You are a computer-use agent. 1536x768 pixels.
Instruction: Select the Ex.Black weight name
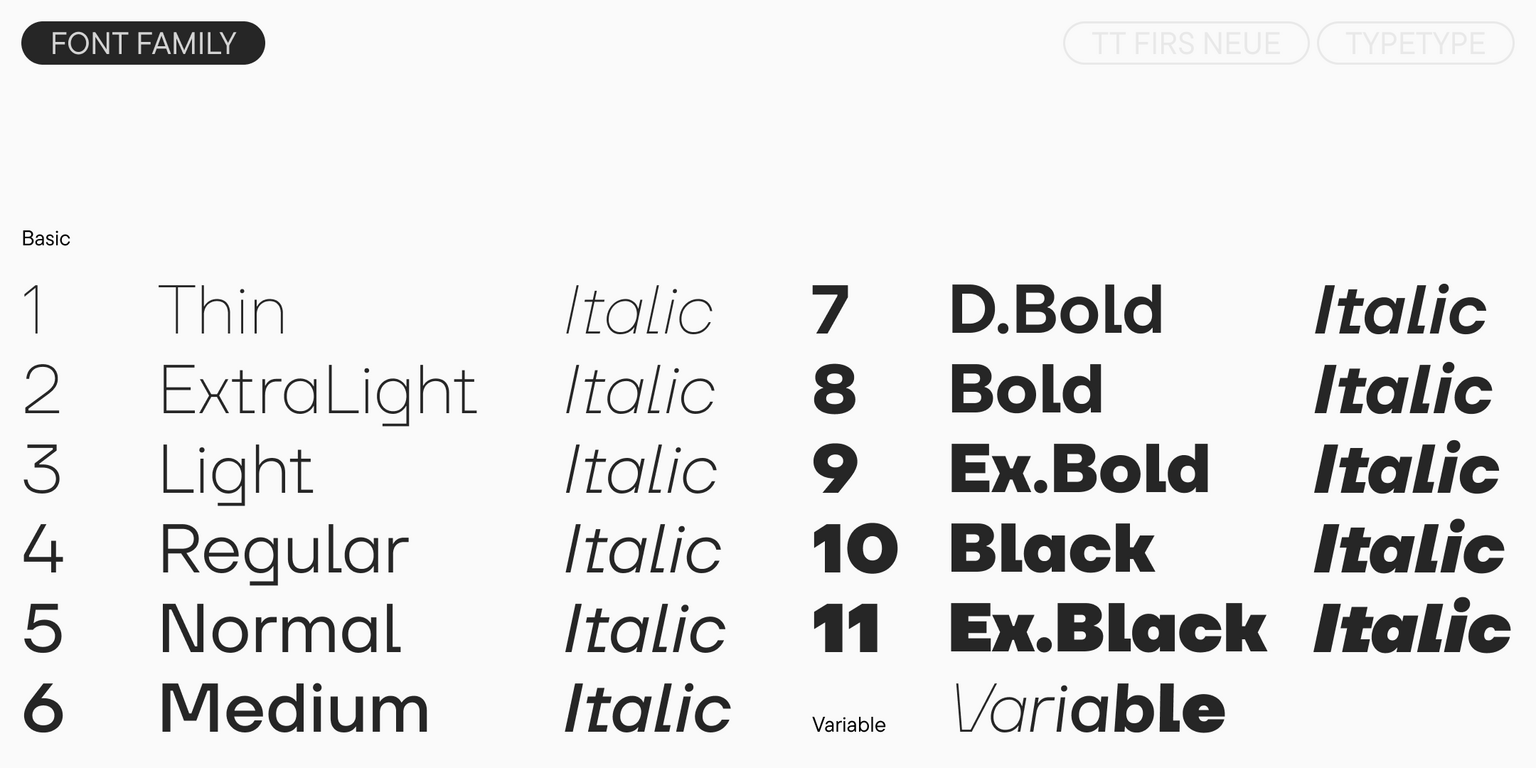click(1108, 629)
